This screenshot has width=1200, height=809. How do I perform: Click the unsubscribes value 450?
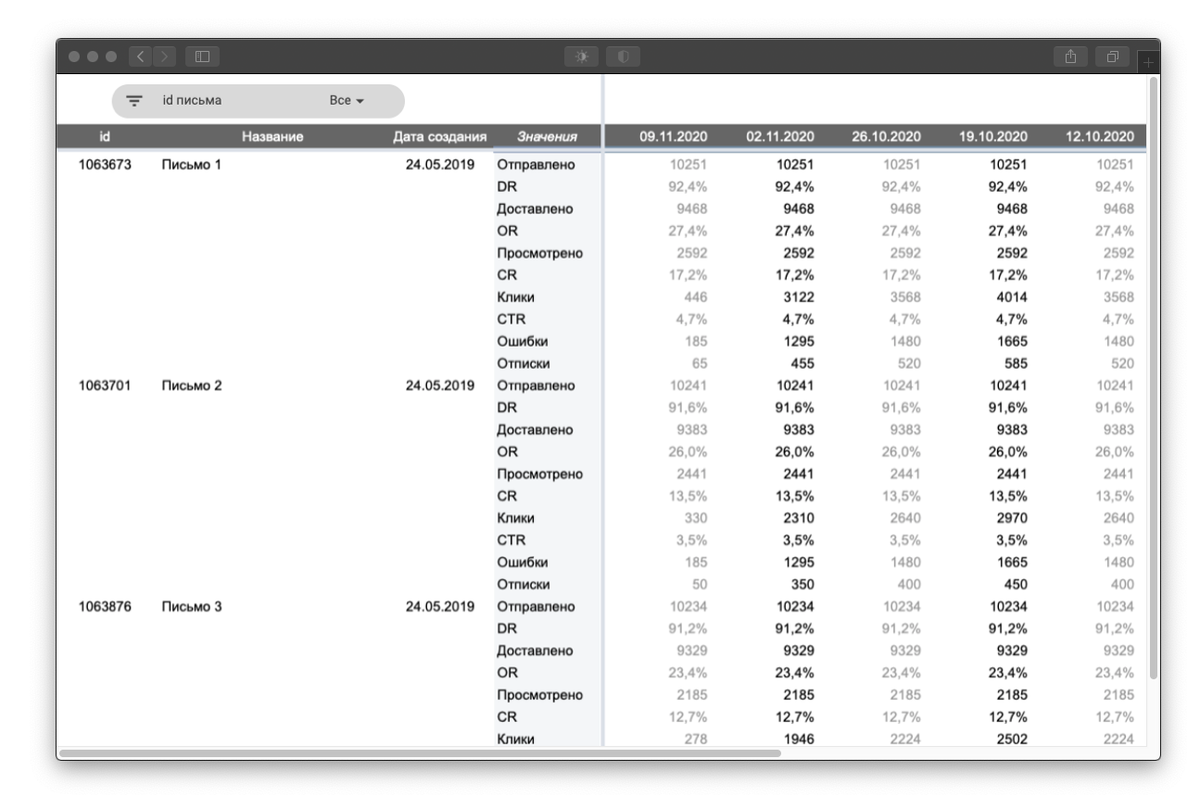pyautogui.click(x=1014, y=585)
